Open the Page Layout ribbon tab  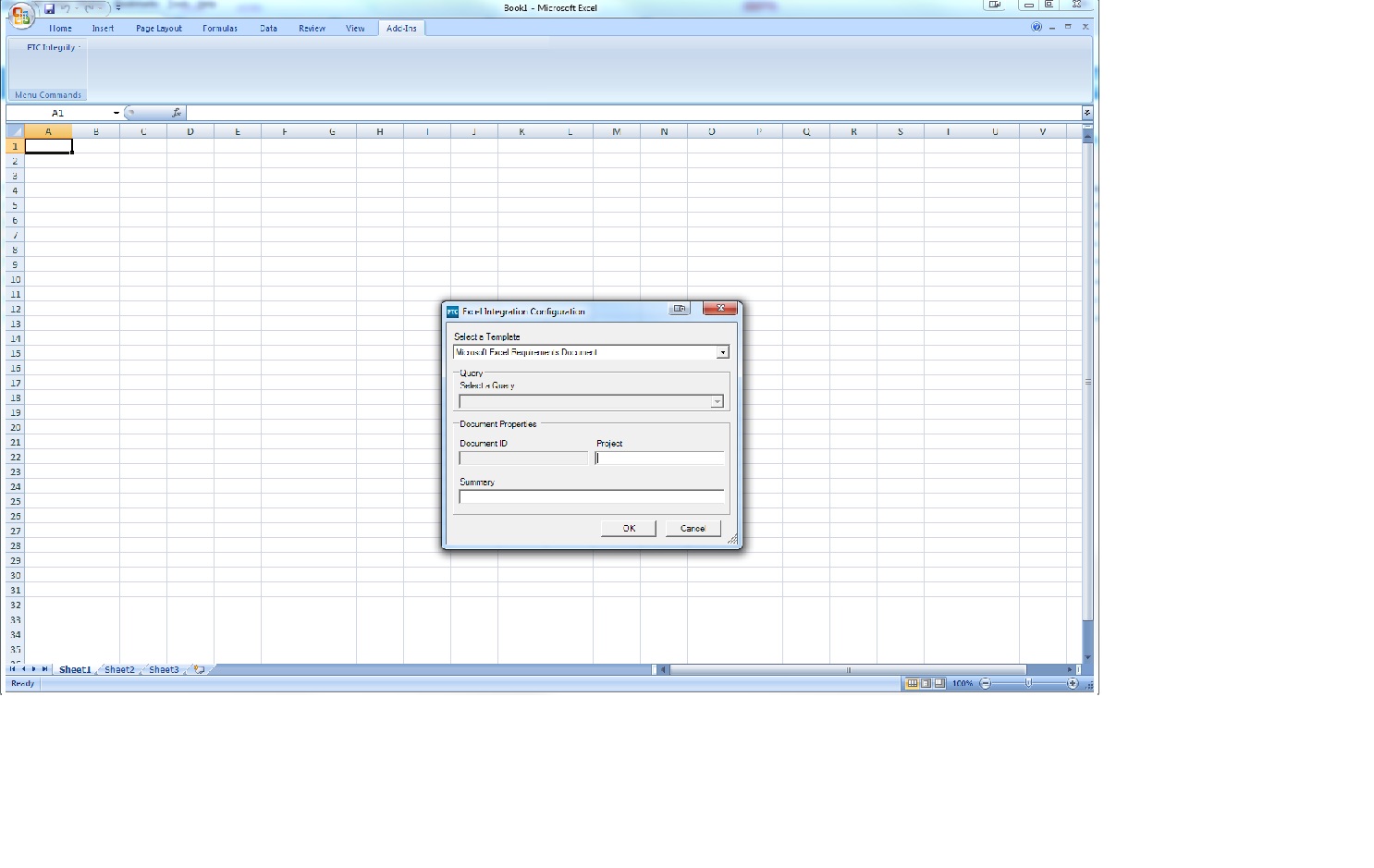point(159,28)
